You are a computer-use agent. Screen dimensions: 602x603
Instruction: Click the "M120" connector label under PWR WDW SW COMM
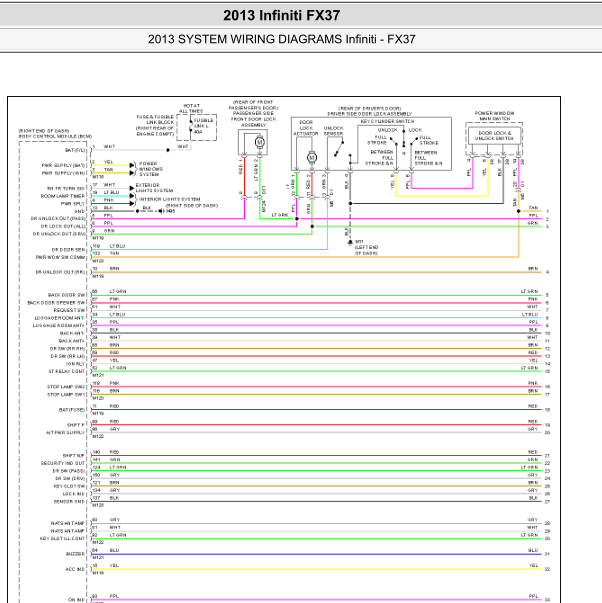point(98,261)
